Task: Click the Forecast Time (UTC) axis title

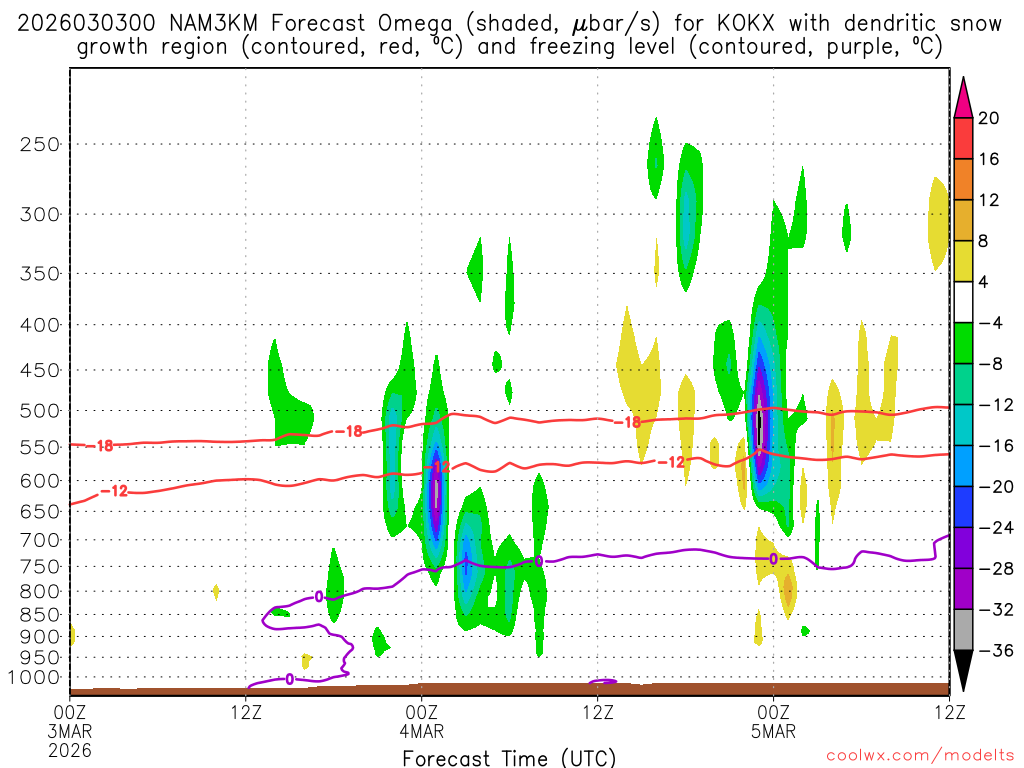Action: click(x=509, y=758)
